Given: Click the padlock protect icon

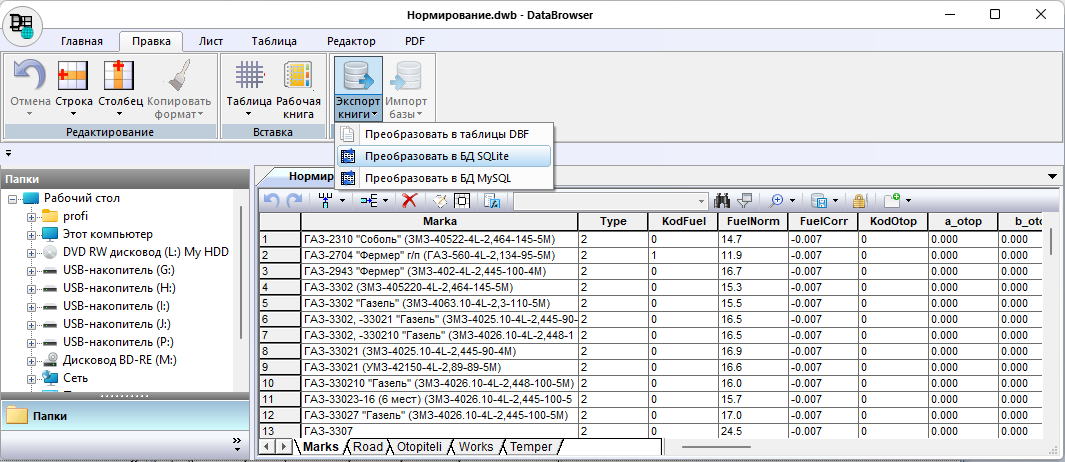Looking at the screenshot, I should [859, 200].
